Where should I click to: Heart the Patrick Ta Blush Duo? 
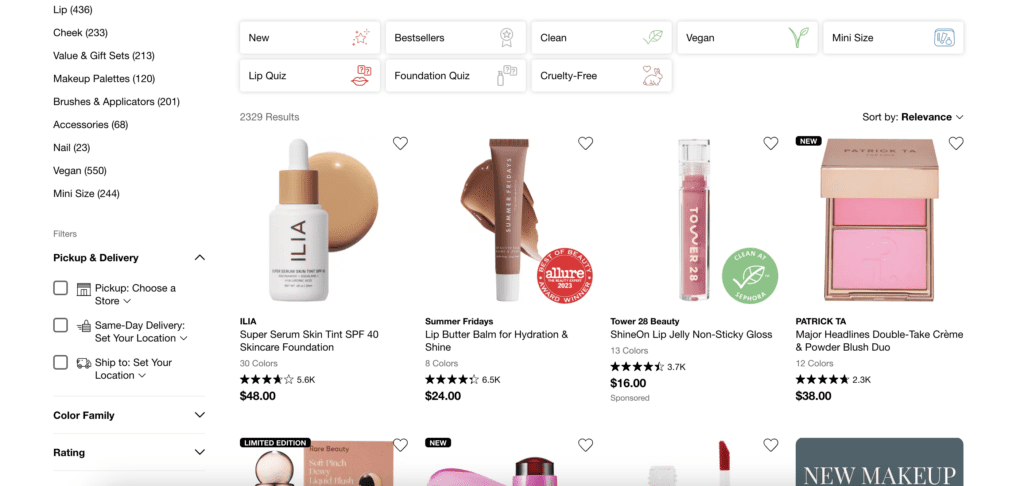point(956,143)
